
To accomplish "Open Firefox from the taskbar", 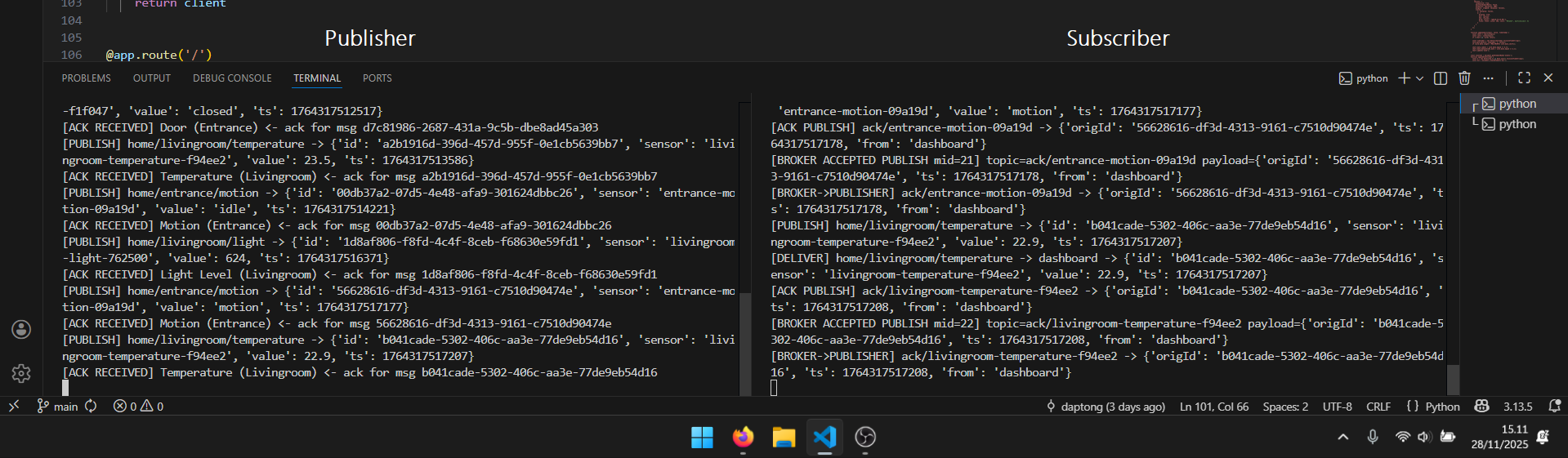I will click(x=743, y=438).
